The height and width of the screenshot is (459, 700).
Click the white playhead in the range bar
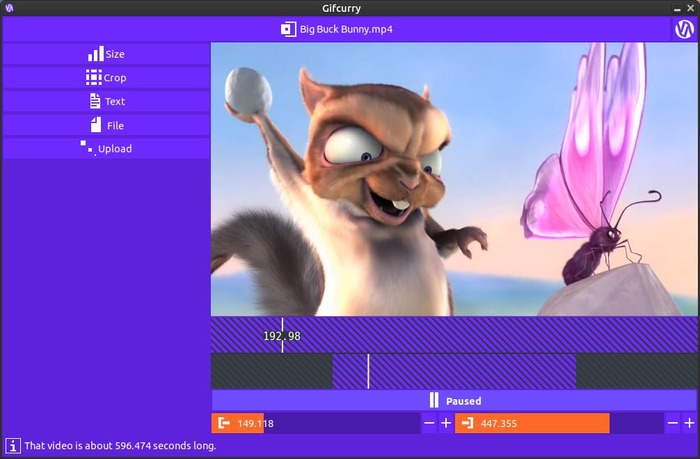pyautogui.click(x=368, y=371)
